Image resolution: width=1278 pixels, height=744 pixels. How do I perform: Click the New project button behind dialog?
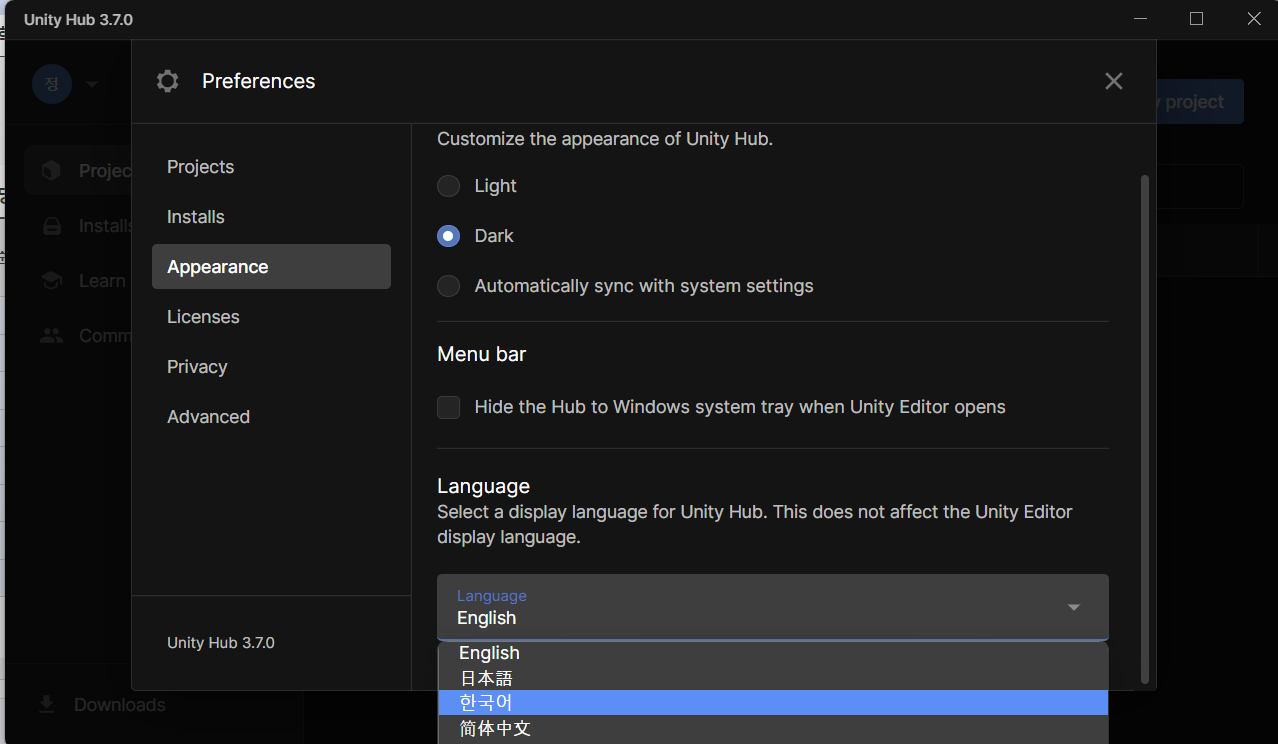tap(1200, 102)
